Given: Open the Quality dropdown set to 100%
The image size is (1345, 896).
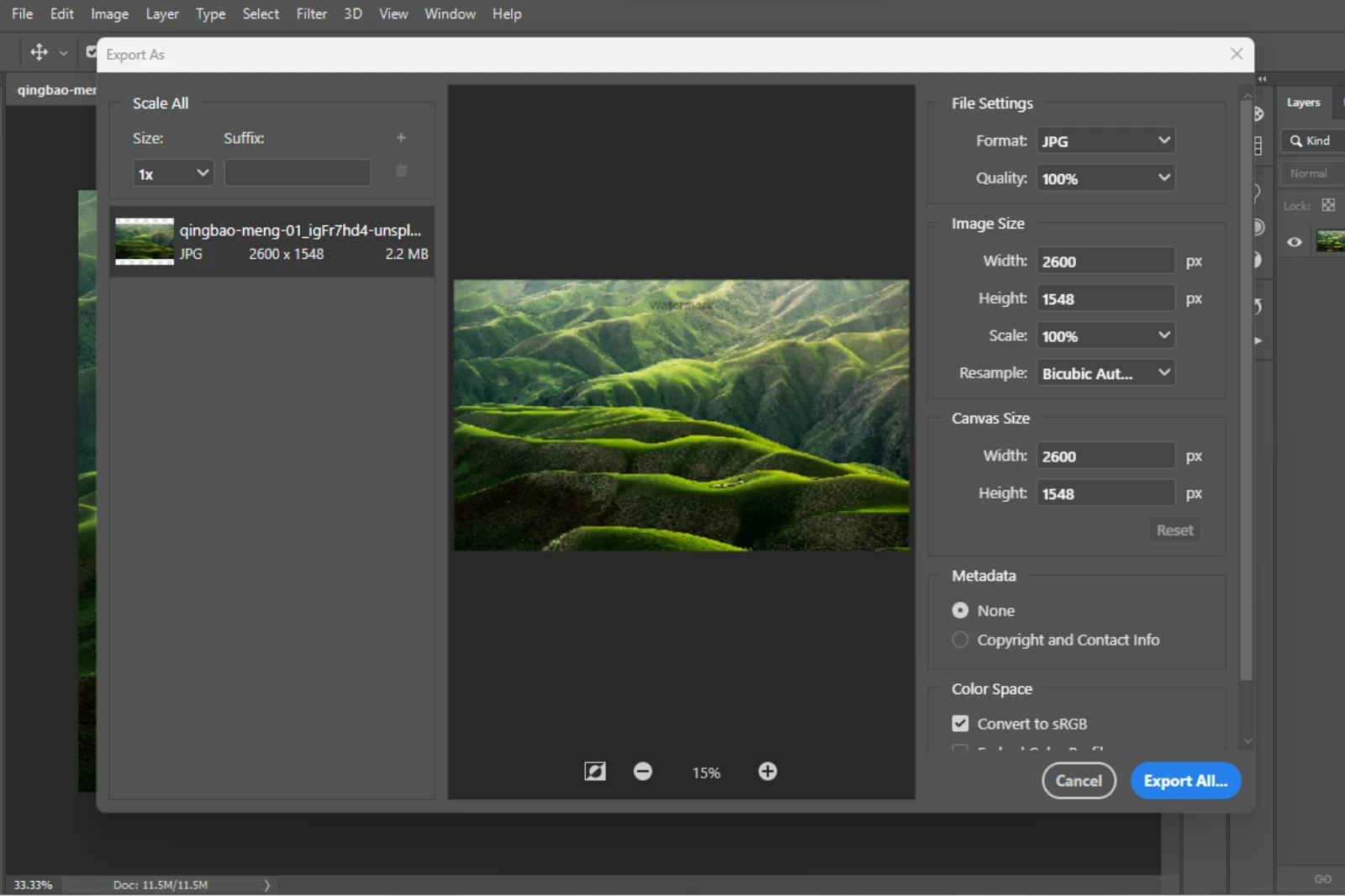Looking at the screenshot, I should (x=1105, y=177).
